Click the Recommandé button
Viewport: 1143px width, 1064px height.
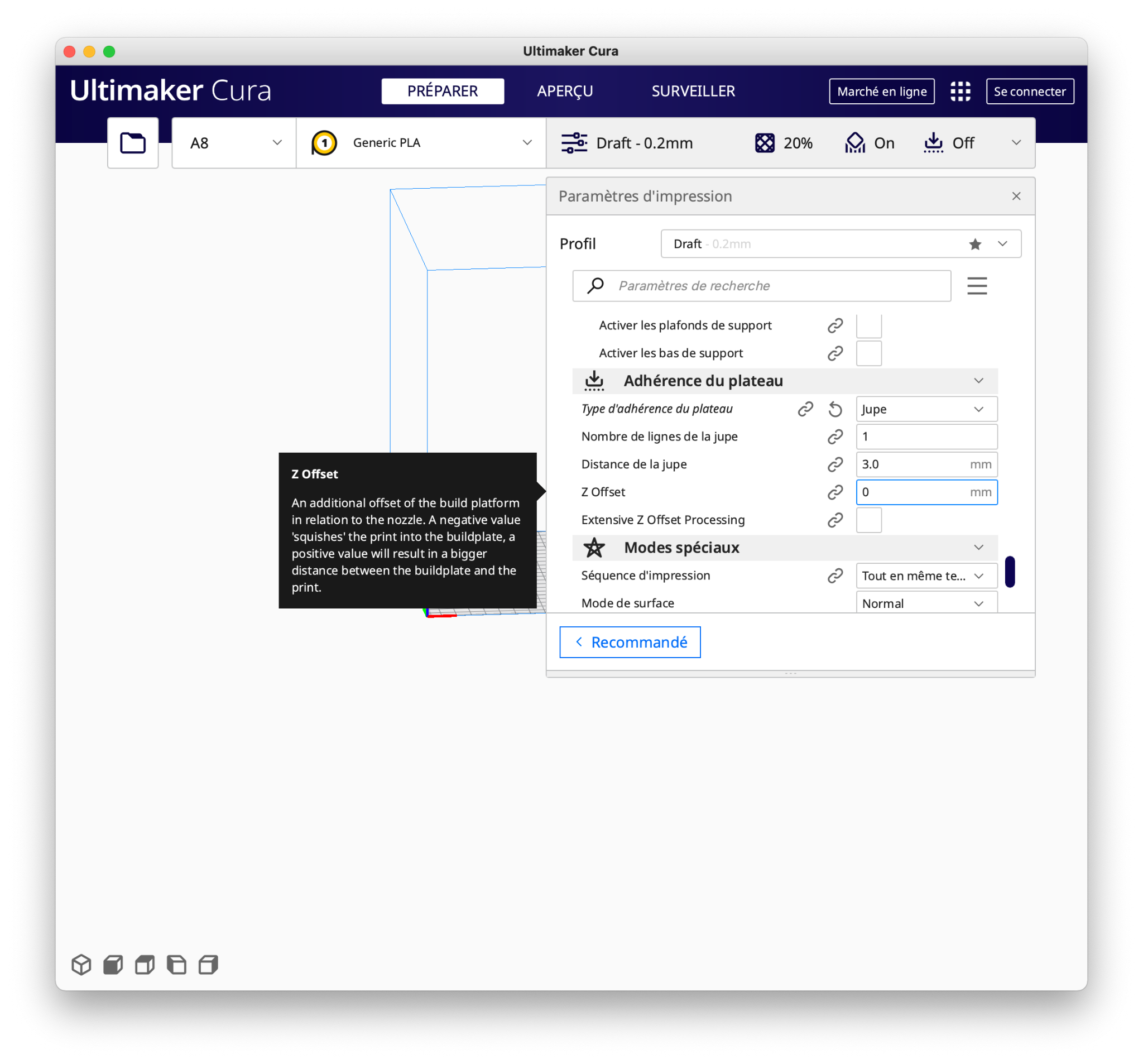tap(630, 642)
